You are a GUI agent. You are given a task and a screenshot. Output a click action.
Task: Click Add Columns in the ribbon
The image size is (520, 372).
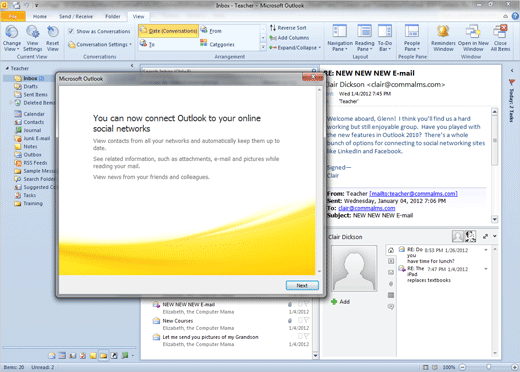point(289,38)
